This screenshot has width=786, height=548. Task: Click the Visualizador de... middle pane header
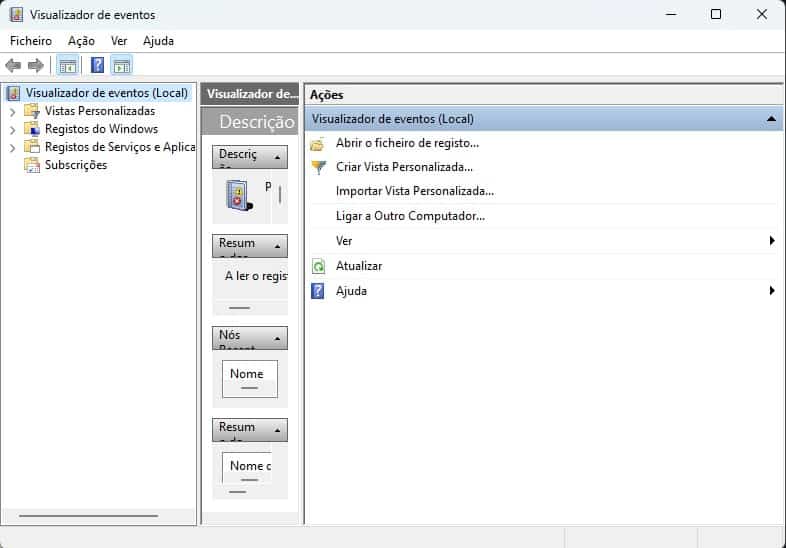250,94
